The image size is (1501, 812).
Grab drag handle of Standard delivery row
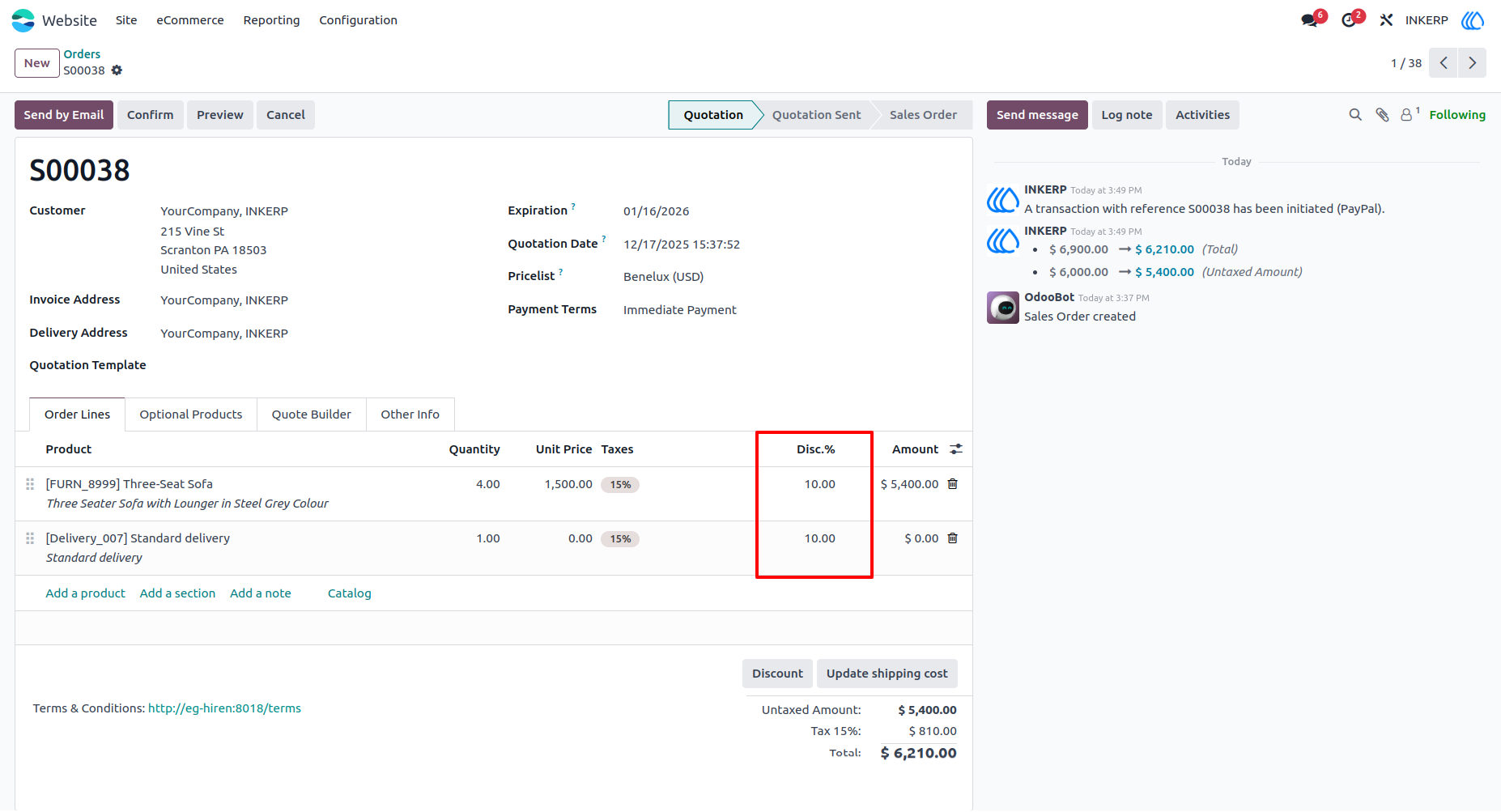[x=30, y=538]
